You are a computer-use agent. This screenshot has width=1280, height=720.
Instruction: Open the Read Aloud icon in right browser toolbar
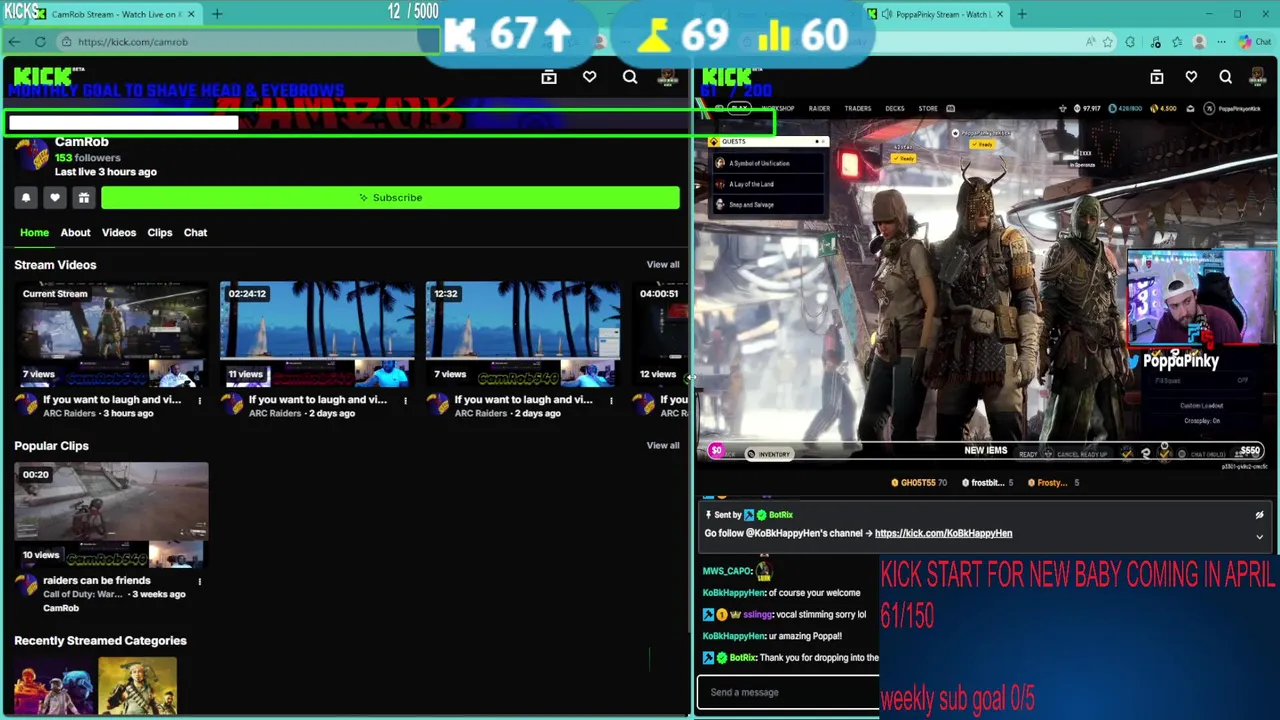point(1090,42)
